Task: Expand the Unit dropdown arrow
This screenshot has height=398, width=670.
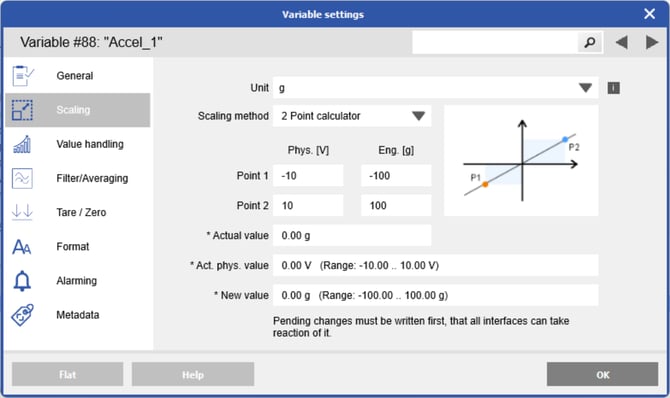Action: pos(585,88)
